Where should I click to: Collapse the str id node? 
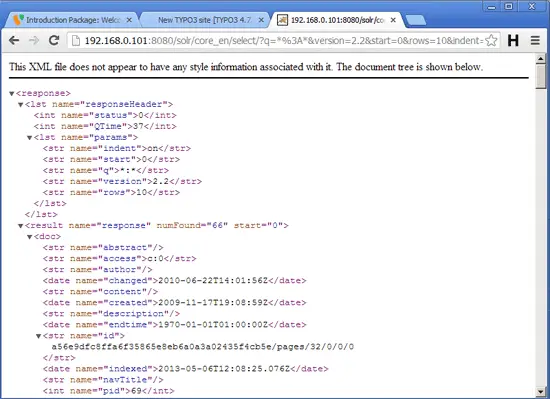point(39,336)
